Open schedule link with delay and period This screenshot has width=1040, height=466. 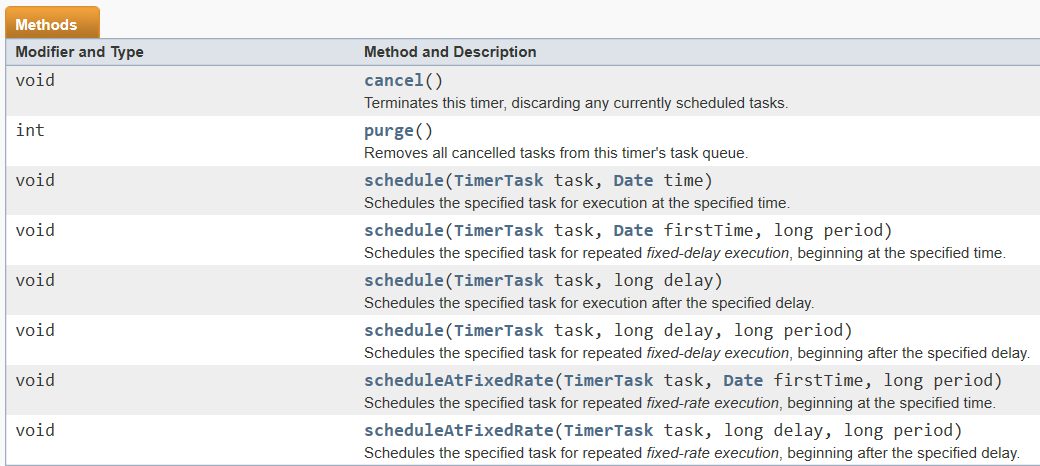403,330
